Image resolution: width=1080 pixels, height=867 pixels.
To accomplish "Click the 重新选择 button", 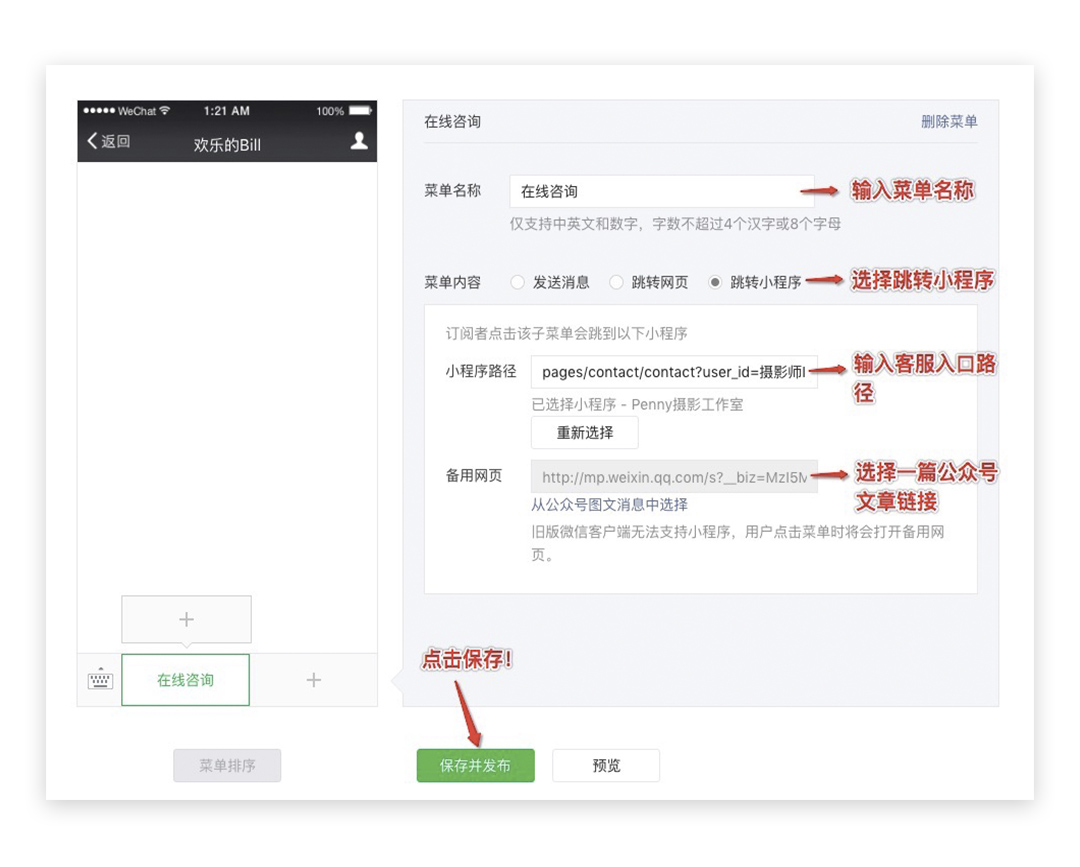I will [585, 433].
